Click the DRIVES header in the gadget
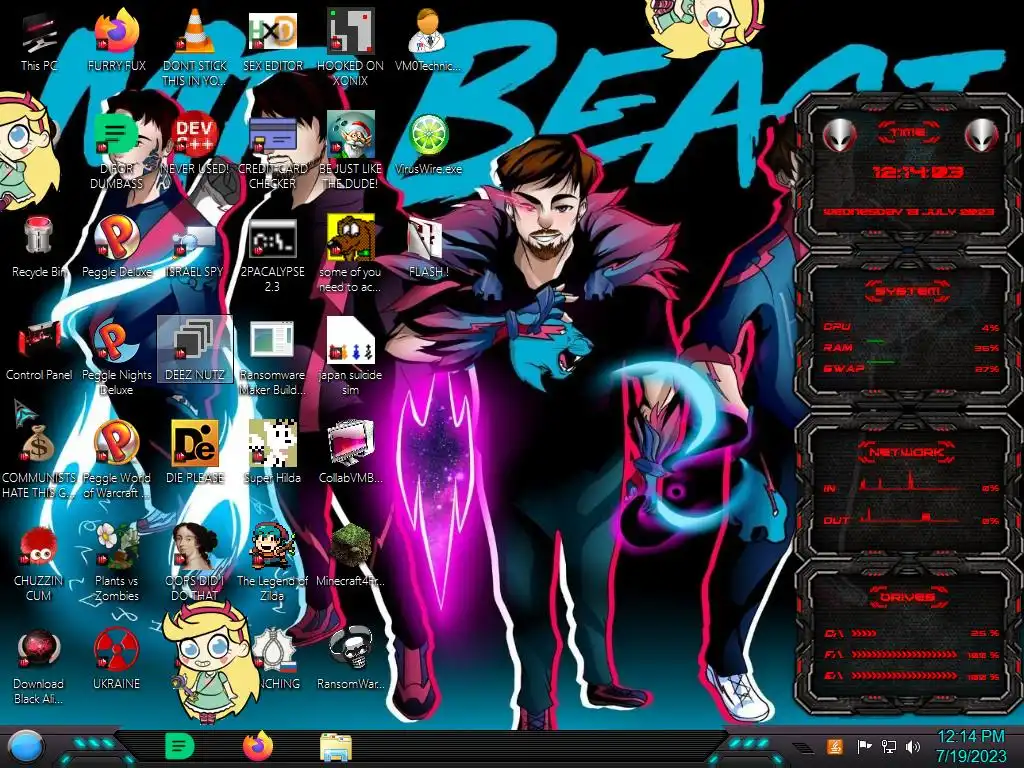Viewport: 1024px width, 768px height. (x=906, y=597)
